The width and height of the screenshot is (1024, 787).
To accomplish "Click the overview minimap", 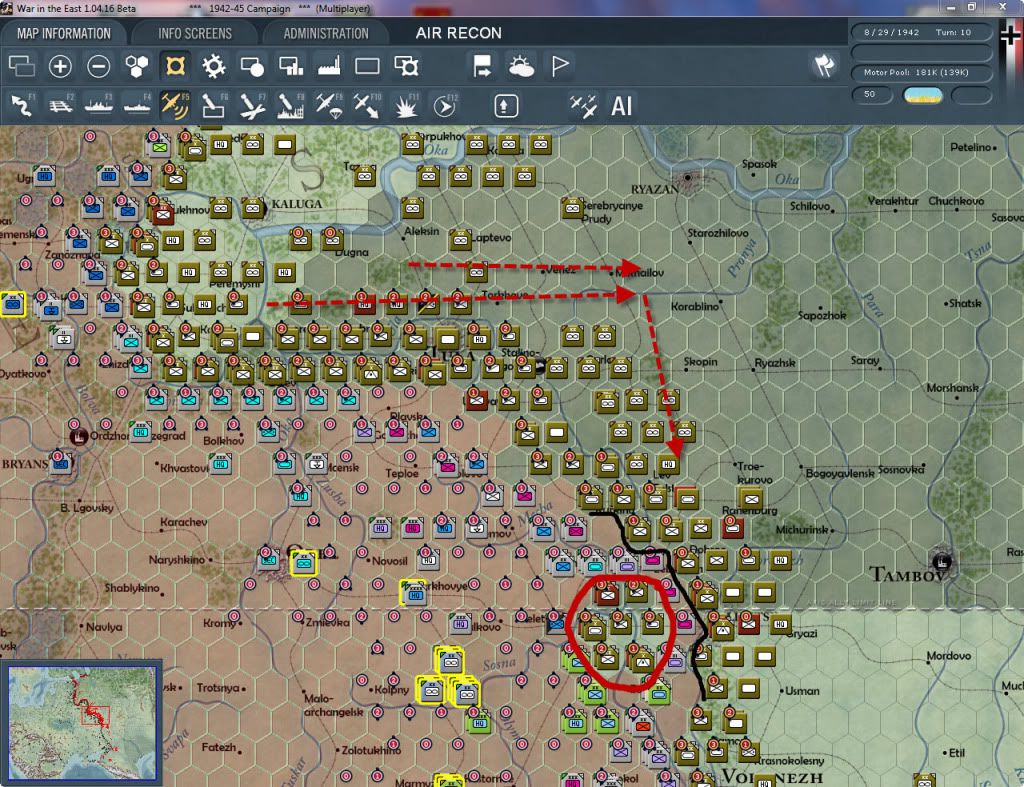I will click(82, 722).
